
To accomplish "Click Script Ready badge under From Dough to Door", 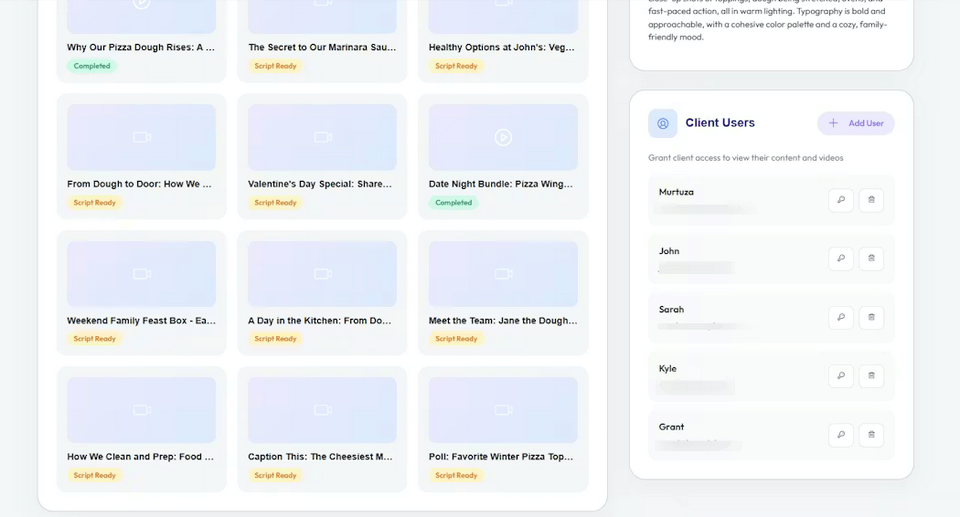I will click(x=94, y=203).
